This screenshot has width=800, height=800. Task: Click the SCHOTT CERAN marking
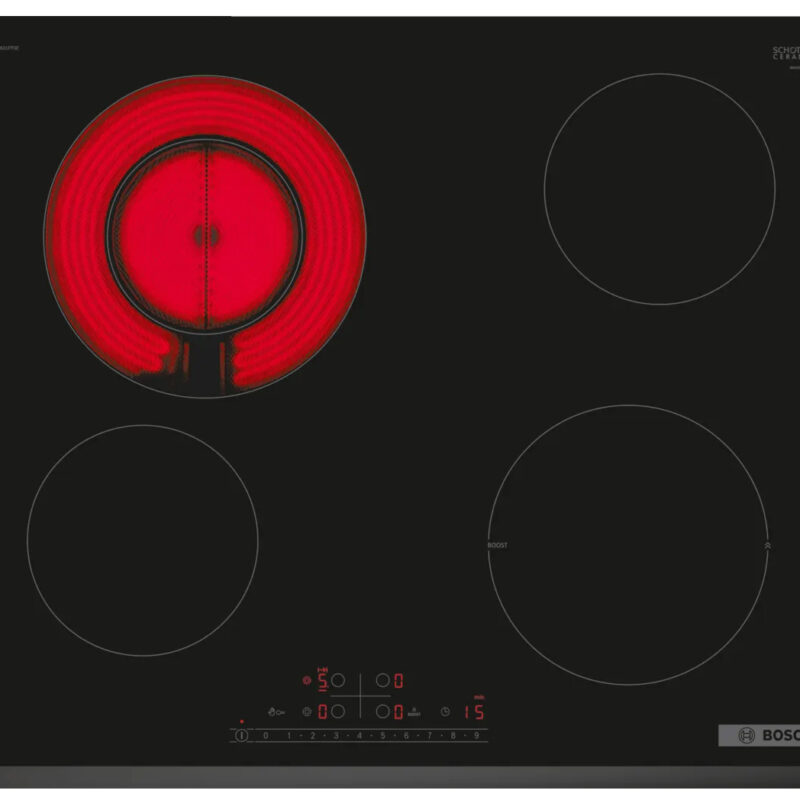click(x=786, y=53)
